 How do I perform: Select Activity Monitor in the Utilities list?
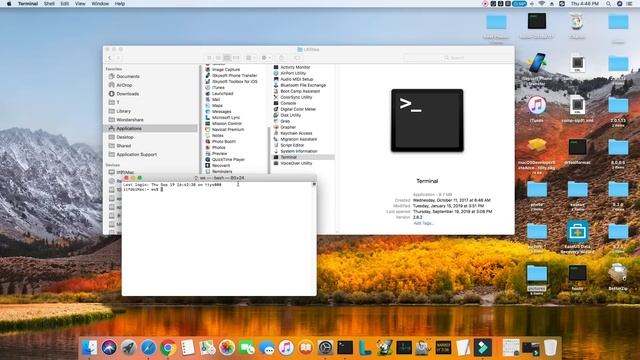pyautogui.click(x=295, y=67)
